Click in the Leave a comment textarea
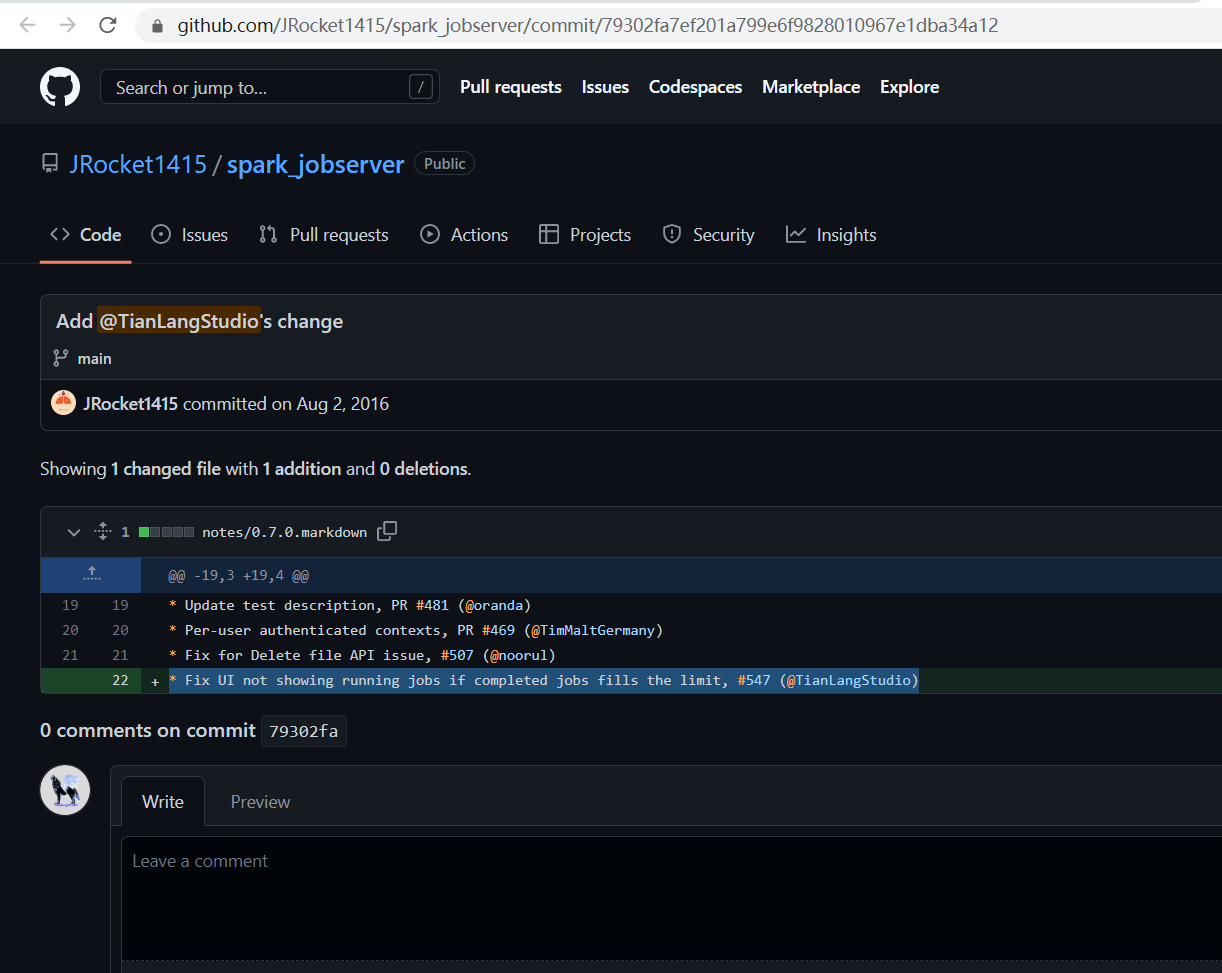The height and width of the screenshot is (973, 1222). [x=672, y=900]
